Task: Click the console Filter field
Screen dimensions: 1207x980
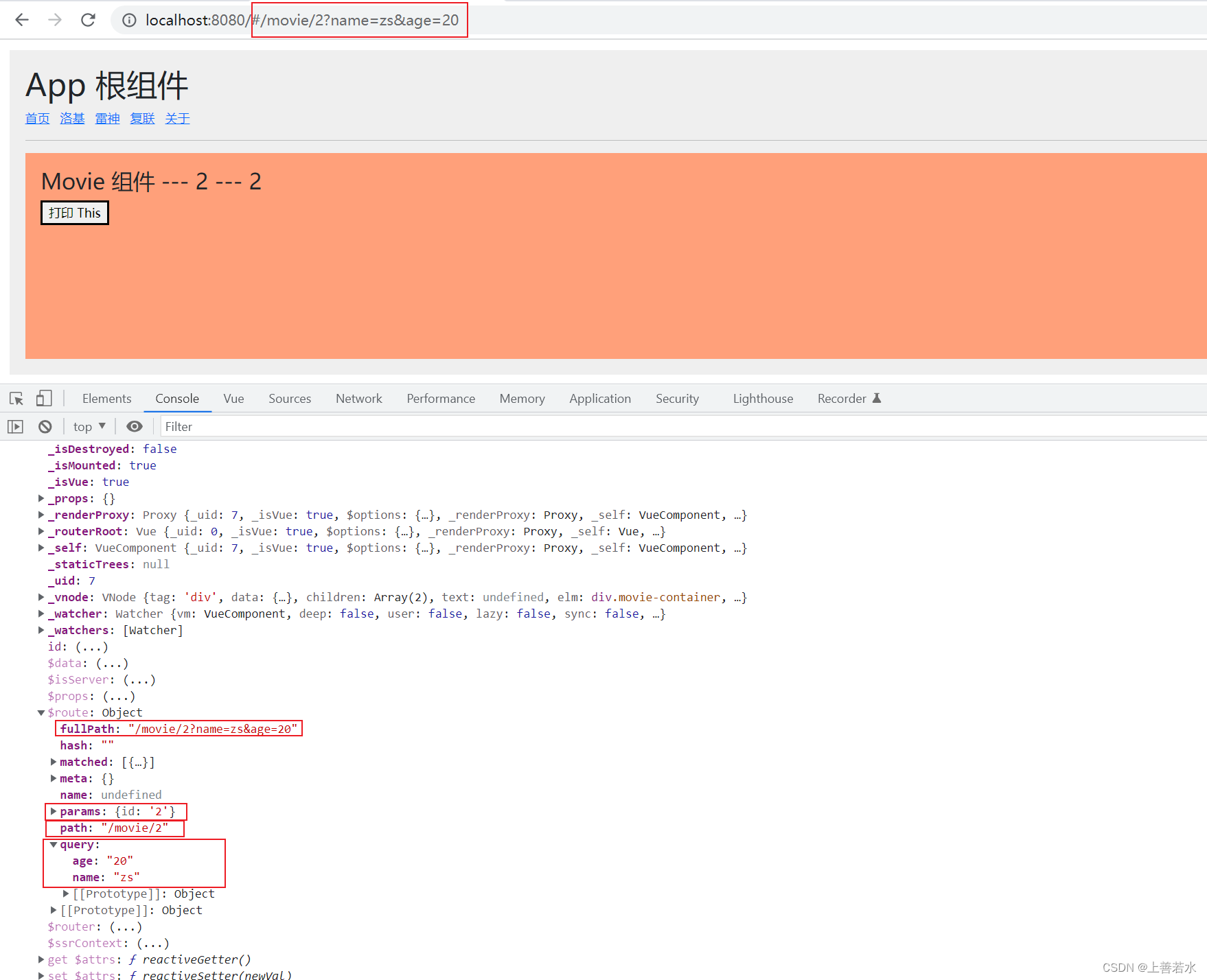Action: coord(683,427)
